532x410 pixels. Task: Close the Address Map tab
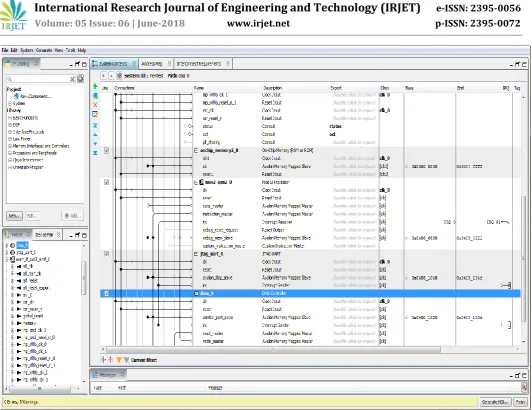point(169,63)
